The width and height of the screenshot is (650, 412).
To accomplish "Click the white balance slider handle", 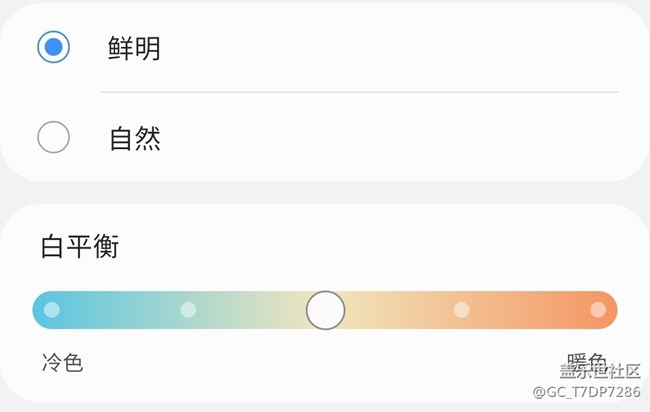I will (x=325, y=310).
